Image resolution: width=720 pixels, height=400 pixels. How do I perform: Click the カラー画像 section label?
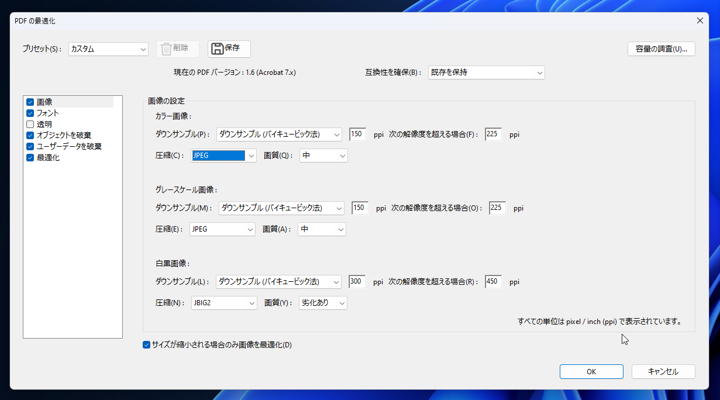(174, 117)
